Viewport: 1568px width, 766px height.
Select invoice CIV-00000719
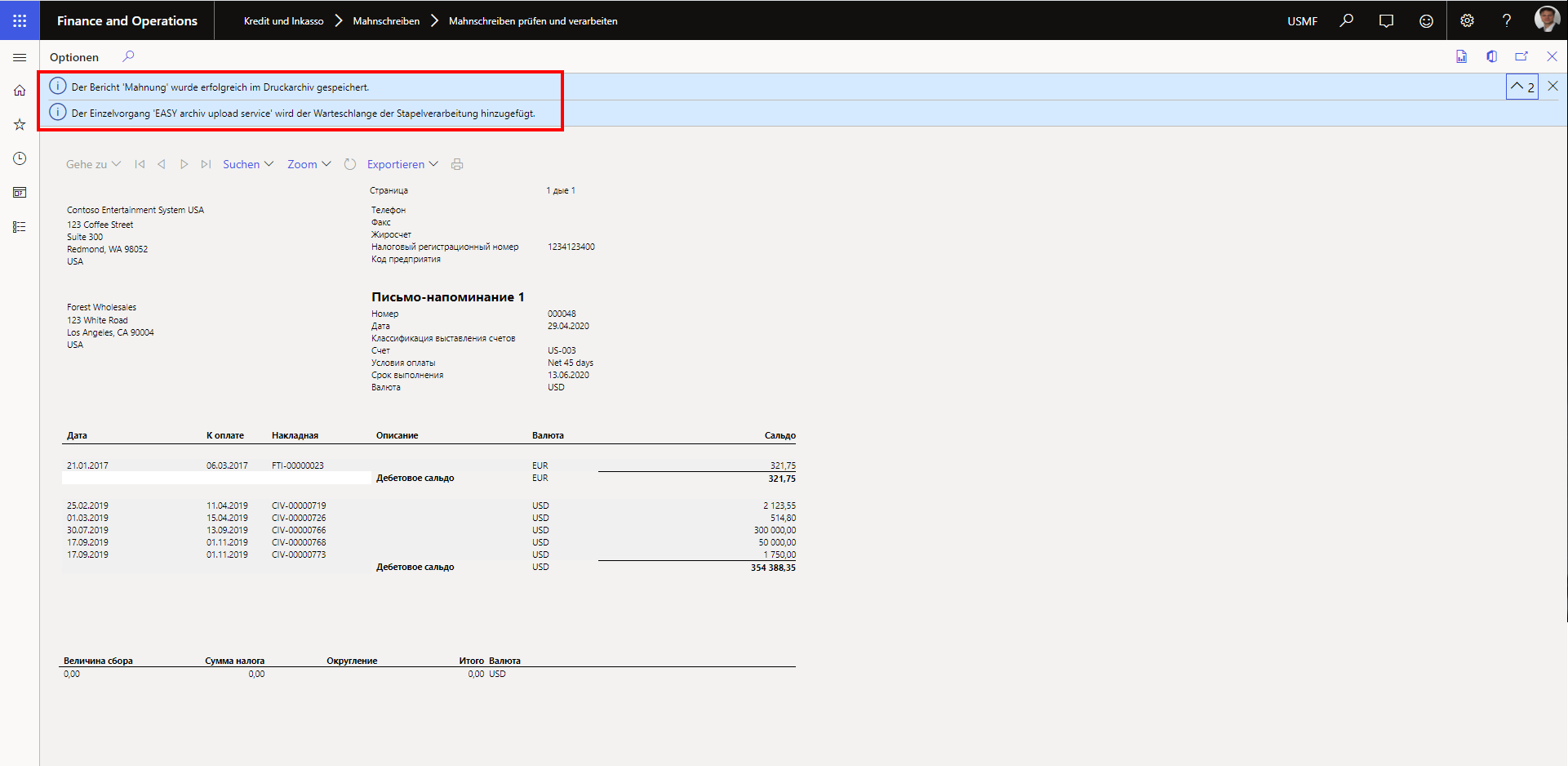pos(299,505)
